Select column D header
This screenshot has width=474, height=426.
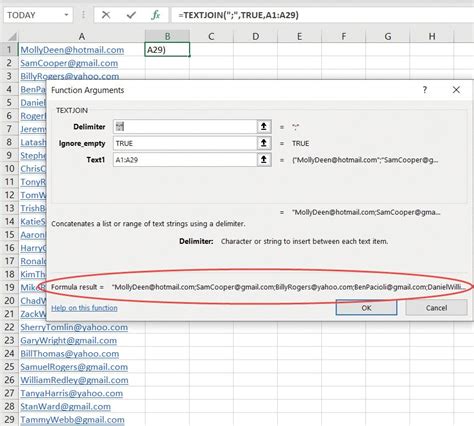[x=255, y=36]
